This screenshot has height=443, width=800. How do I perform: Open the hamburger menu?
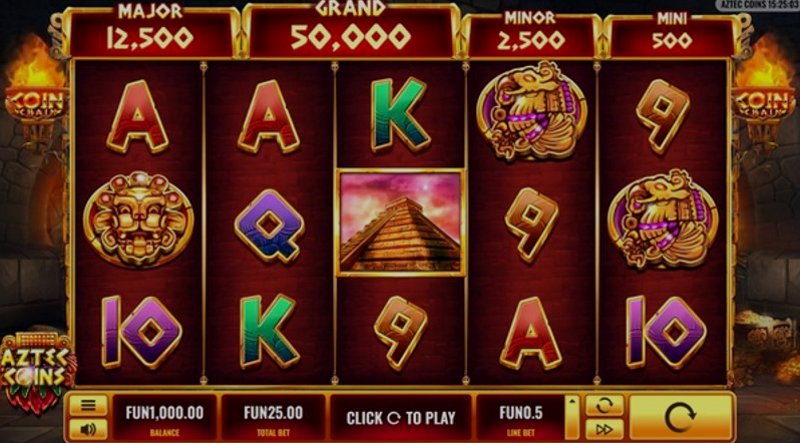click(x=88, y=405)
